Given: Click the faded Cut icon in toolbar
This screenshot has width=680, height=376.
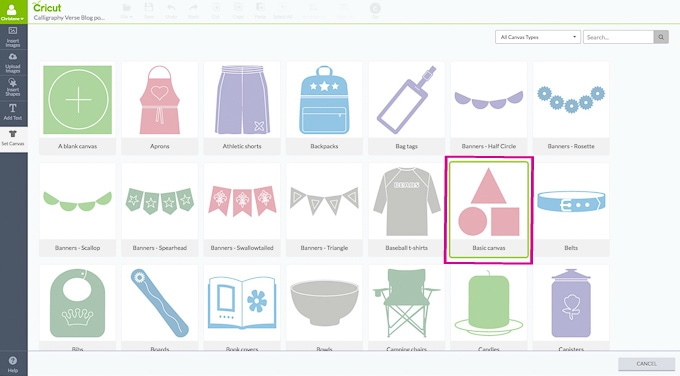Looking at the screenshot, I should 216,11.
